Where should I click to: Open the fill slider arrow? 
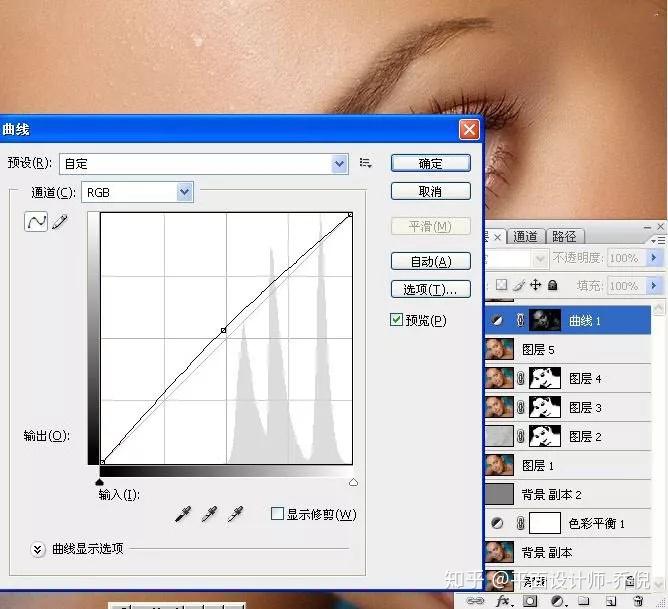coord(654,285)
